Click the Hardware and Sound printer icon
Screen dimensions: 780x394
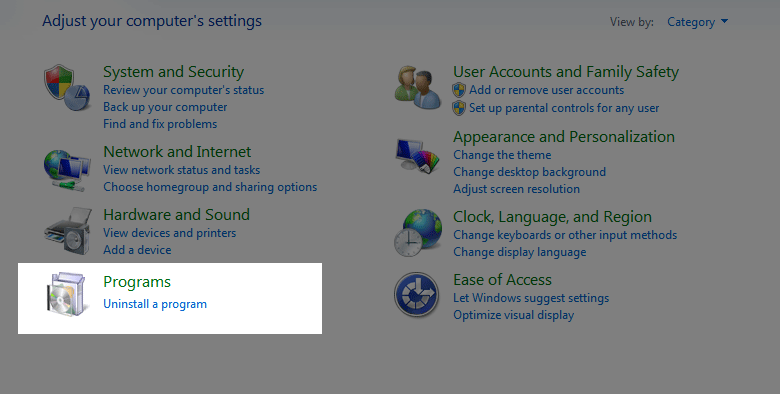tap(67, 231)
